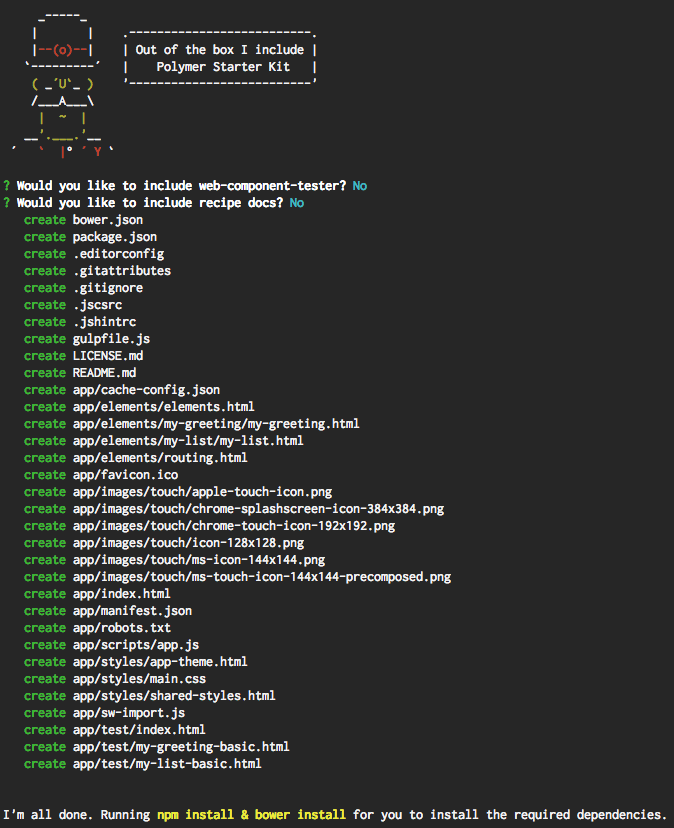Image resolution: width=674 pixels, height=828 pixels.
Task: Click the package.json file name
Action: (115, 237)
